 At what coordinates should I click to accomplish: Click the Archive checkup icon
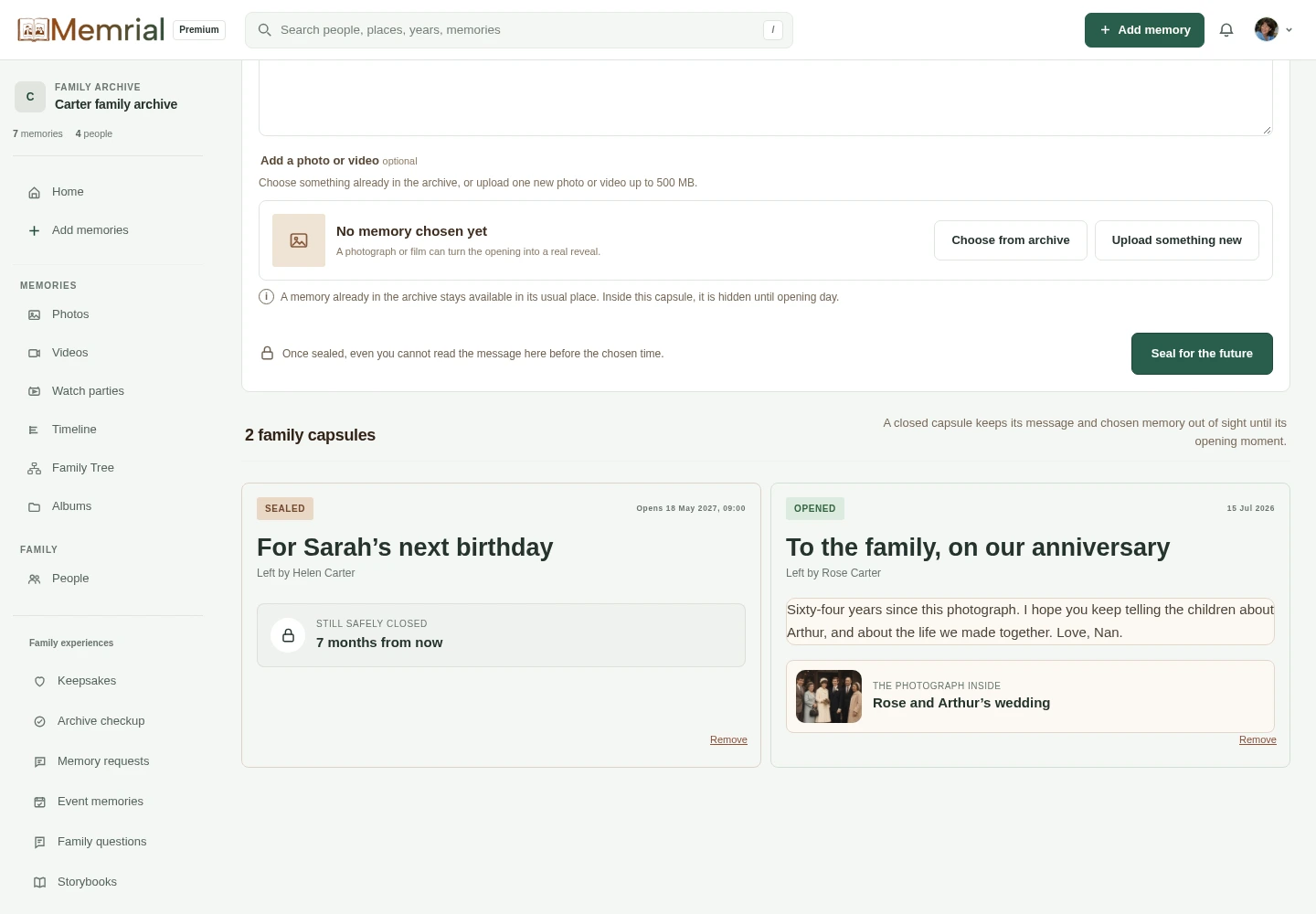[40, 721]
